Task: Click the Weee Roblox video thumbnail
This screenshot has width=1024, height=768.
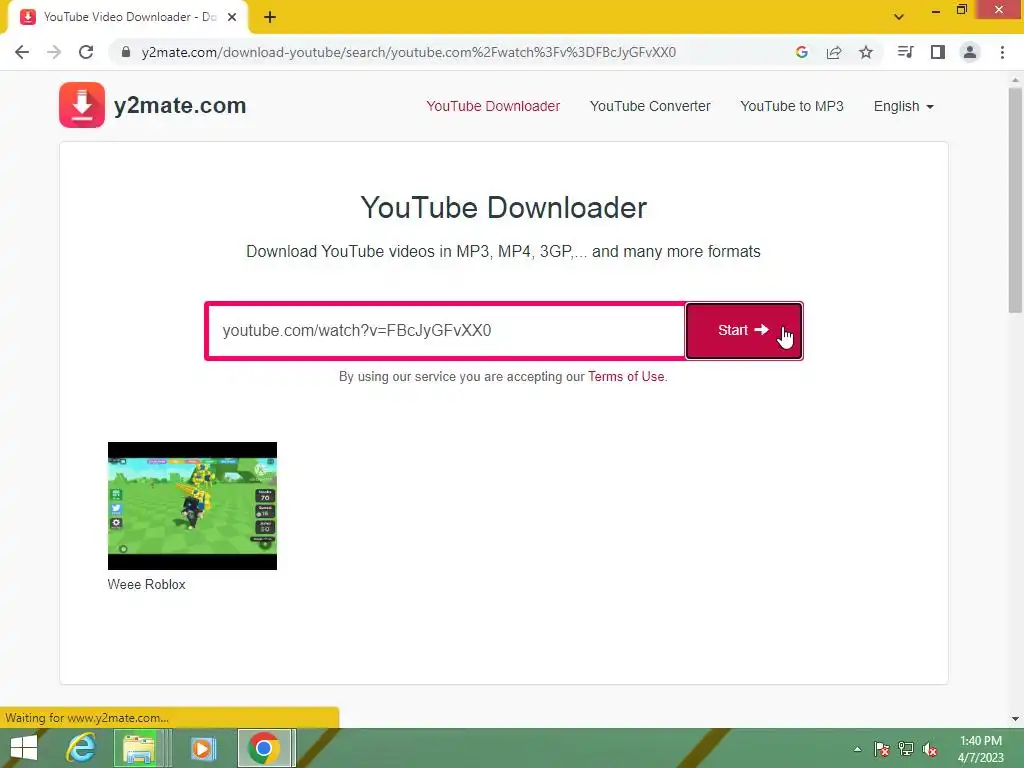Action: (x=192, y=505)
